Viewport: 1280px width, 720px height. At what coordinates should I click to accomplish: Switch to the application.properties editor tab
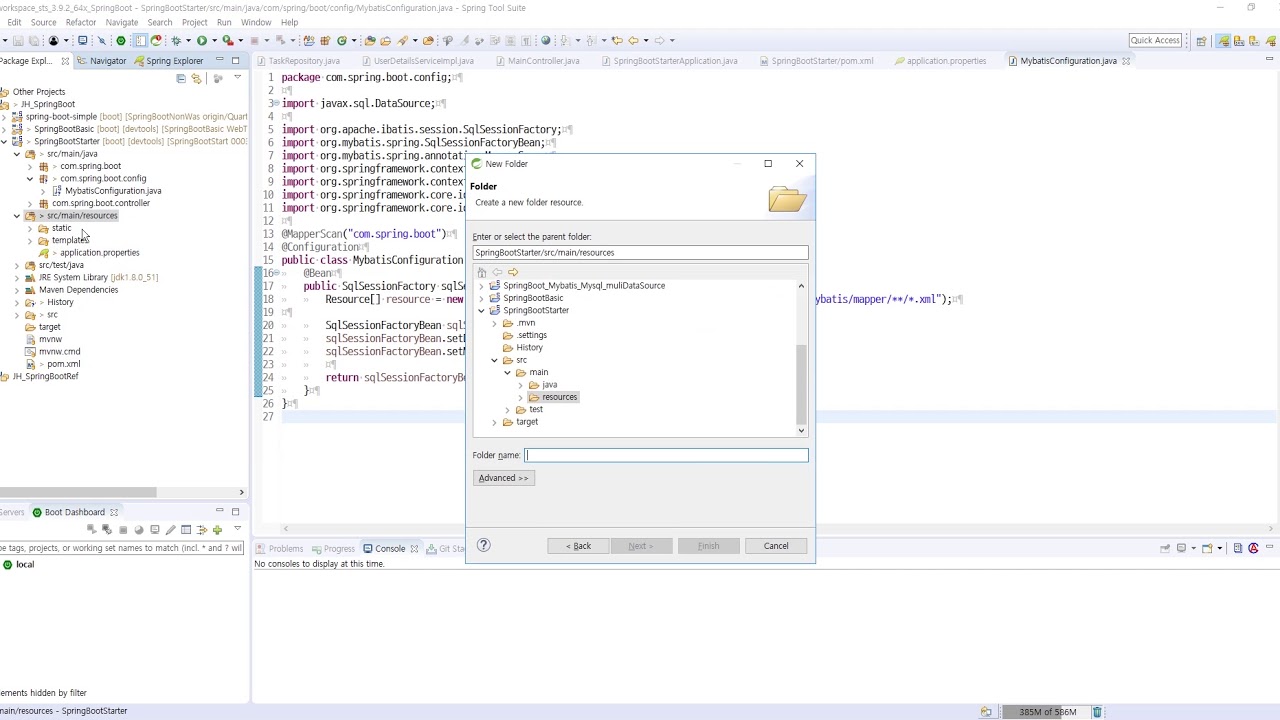[940, 61]
